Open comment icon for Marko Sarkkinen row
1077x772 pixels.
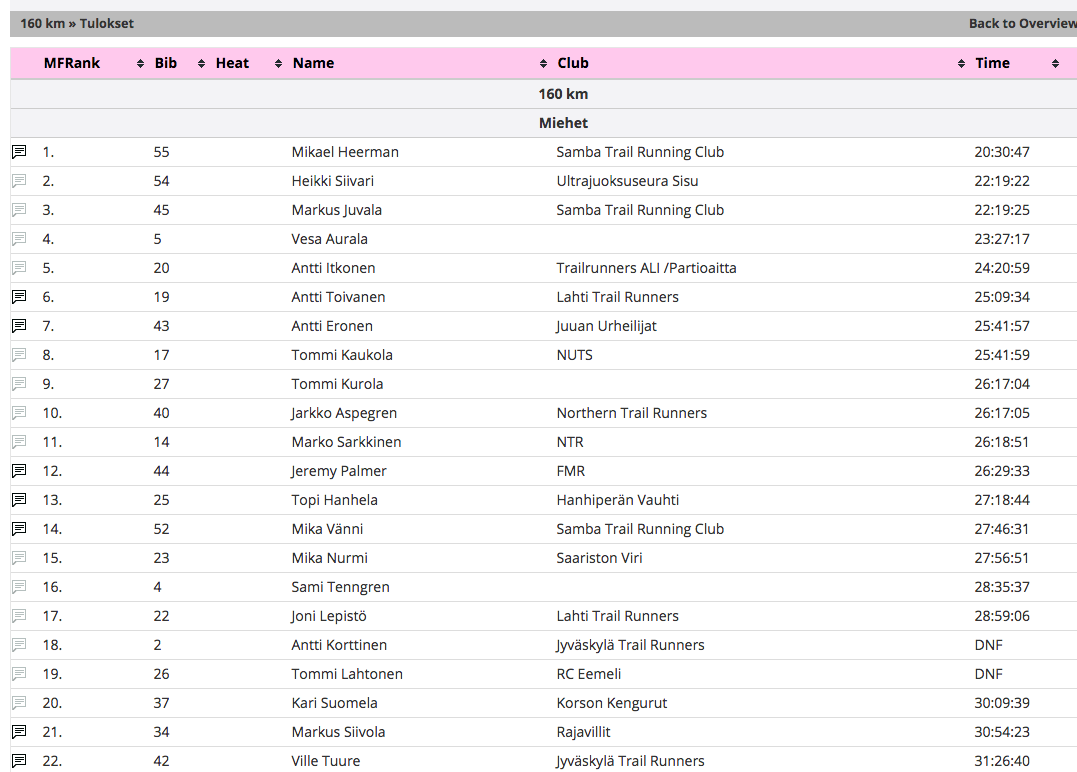click(x=19, y=441)
